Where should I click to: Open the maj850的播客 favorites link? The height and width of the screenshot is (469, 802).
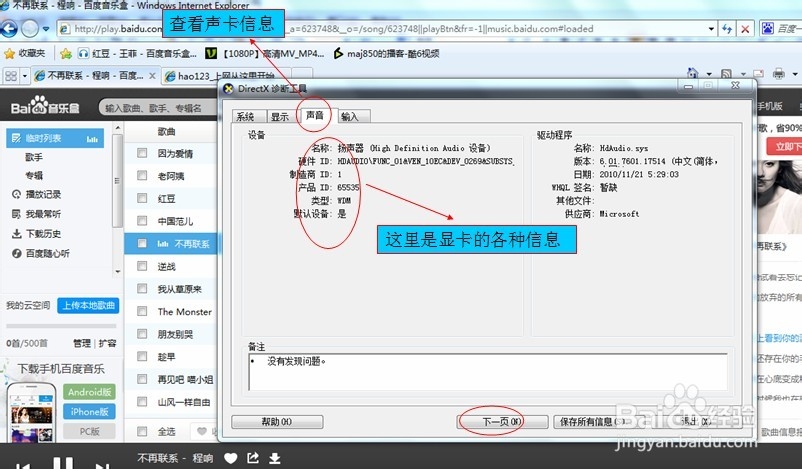(386, 53)
